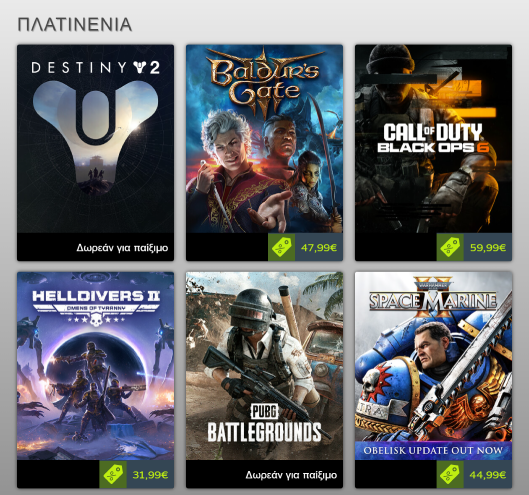
Task: Click the discount tag icon on Black Ops 6
Action: [x=450, y=247]
